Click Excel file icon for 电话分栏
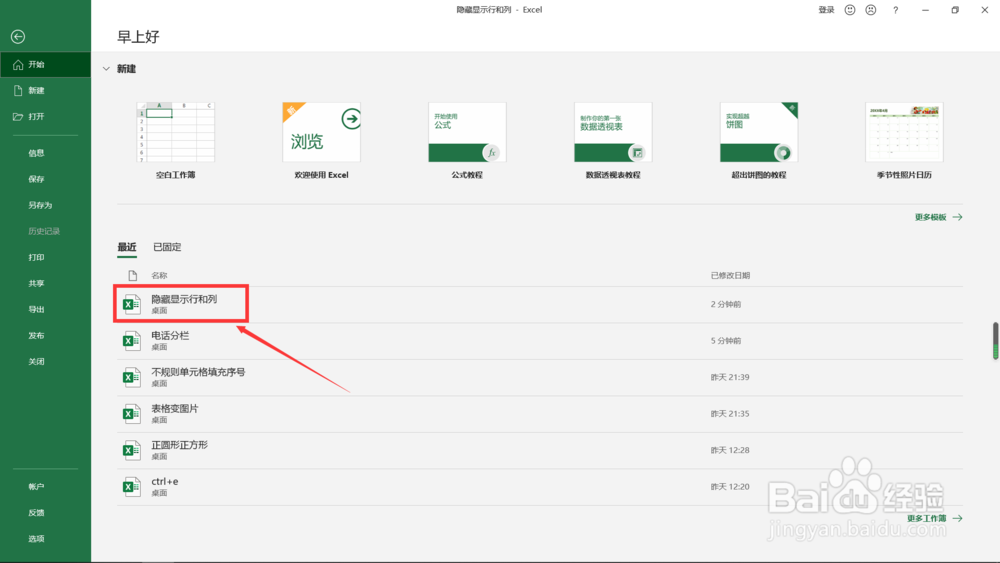 tap(131, 341)
